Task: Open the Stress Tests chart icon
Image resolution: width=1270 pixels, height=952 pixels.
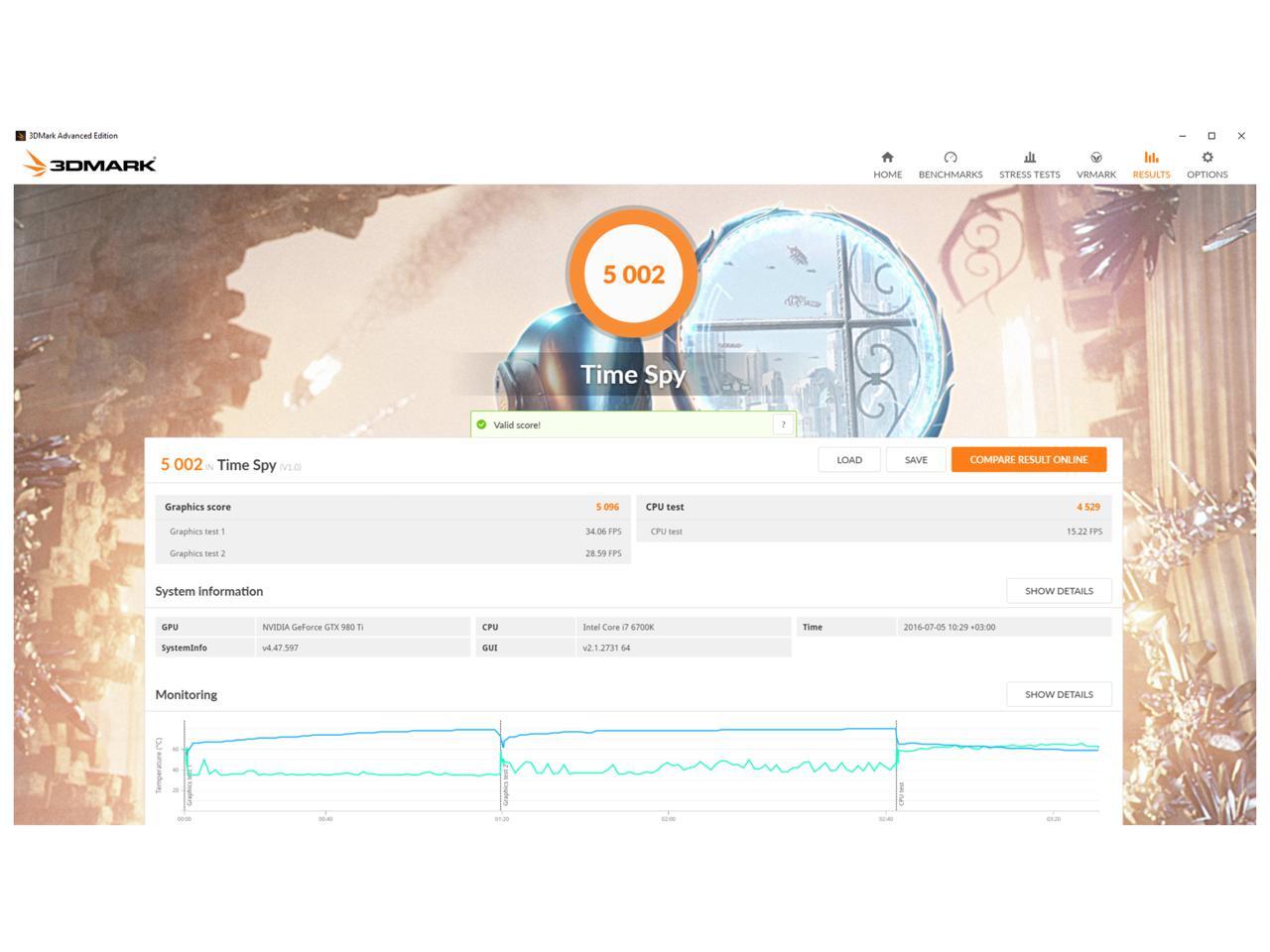Action: 1030,157
